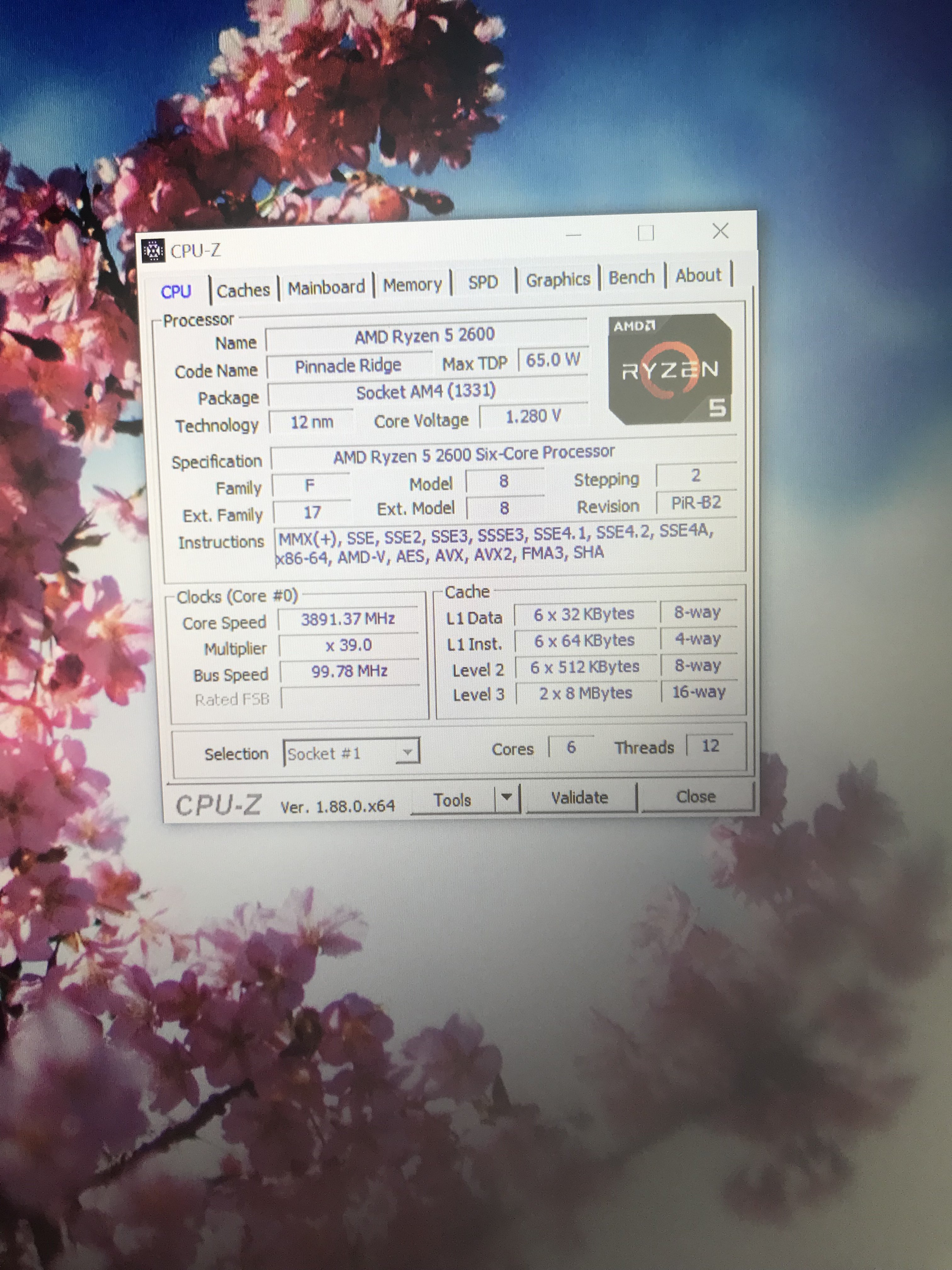952x1270 pixels.
Task: Select the Memory tab
Action: [x=412, y=284]
